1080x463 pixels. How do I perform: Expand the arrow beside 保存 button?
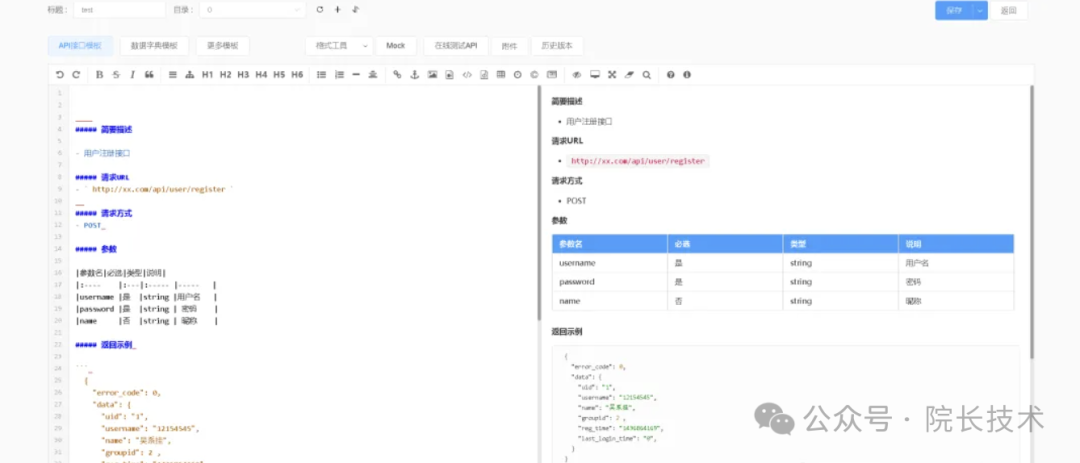tap(980, 10)
